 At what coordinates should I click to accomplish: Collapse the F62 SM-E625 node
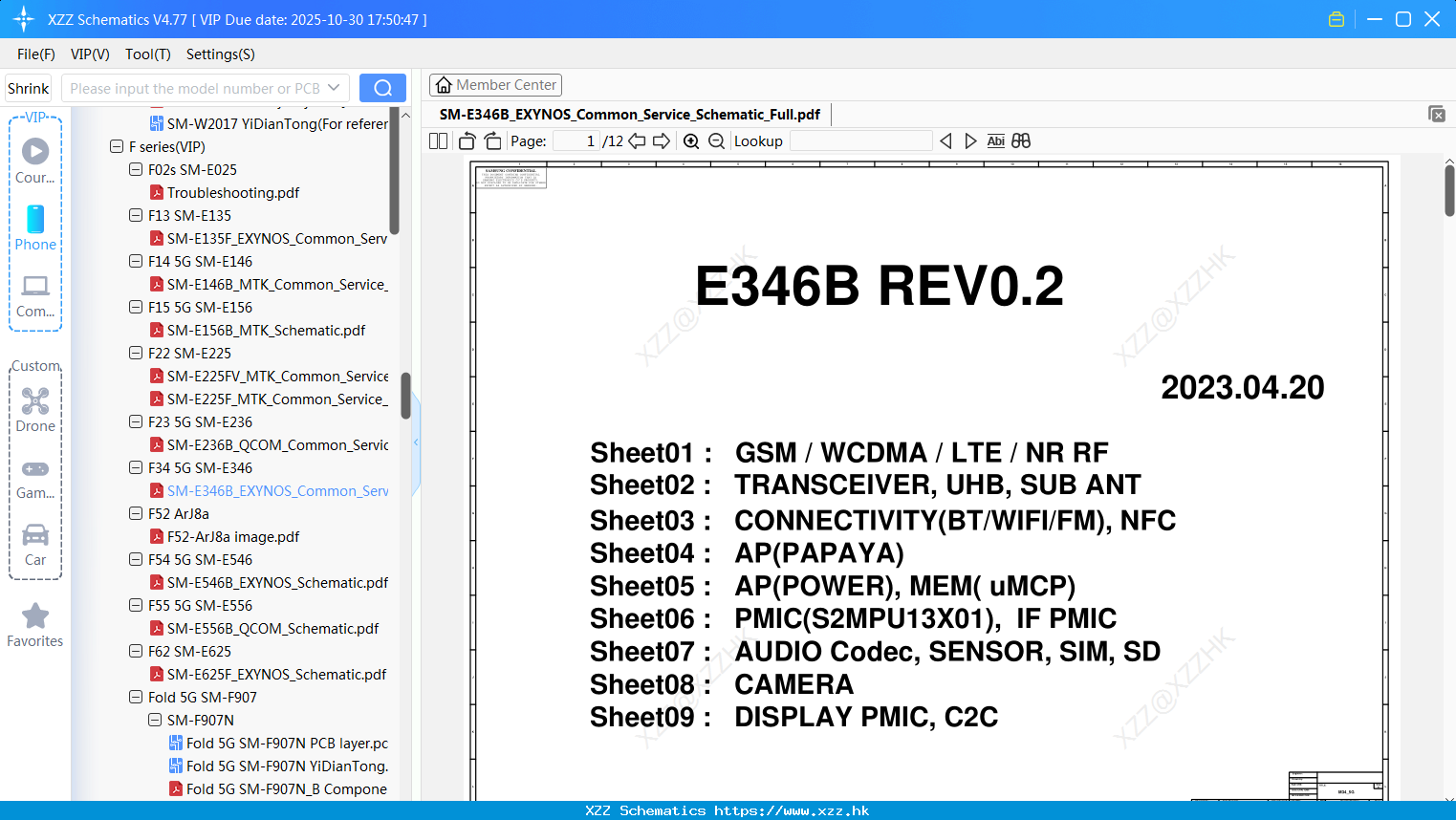[136, 651]
